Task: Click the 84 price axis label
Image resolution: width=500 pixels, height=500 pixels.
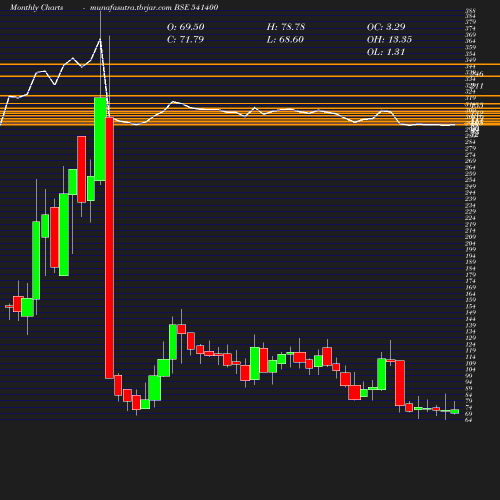Action: point(469,395)
